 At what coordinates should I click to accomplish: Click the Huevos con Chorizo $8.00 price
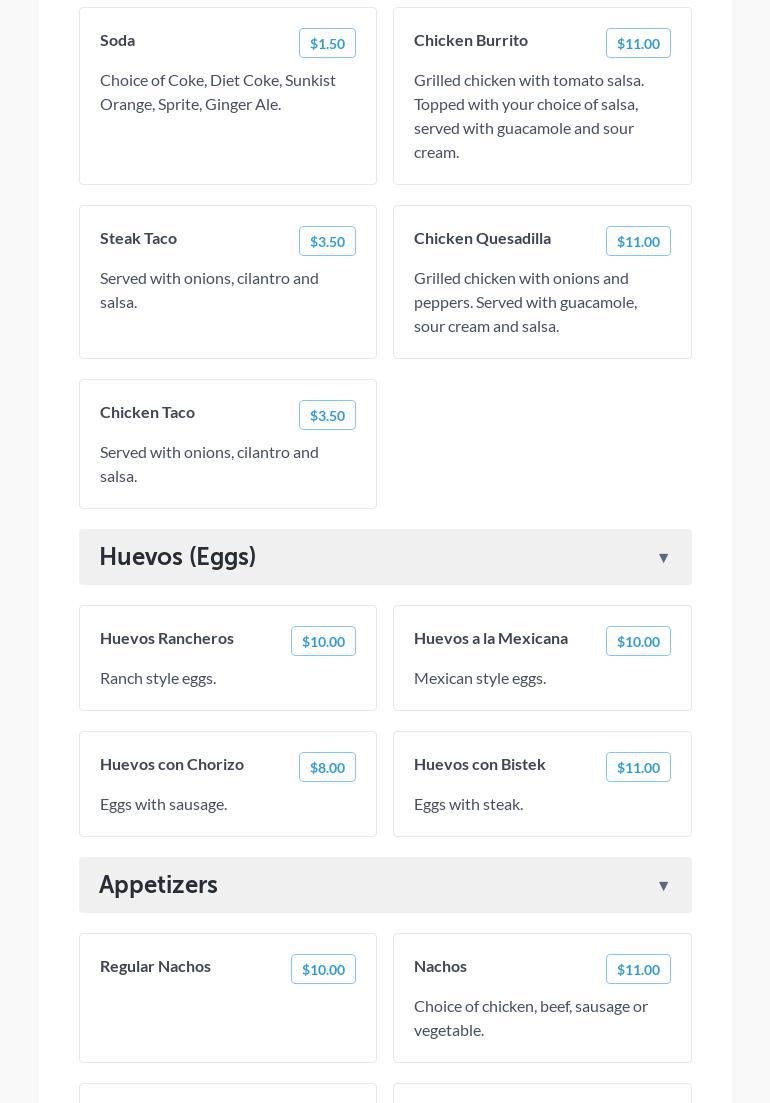(327, 767)
